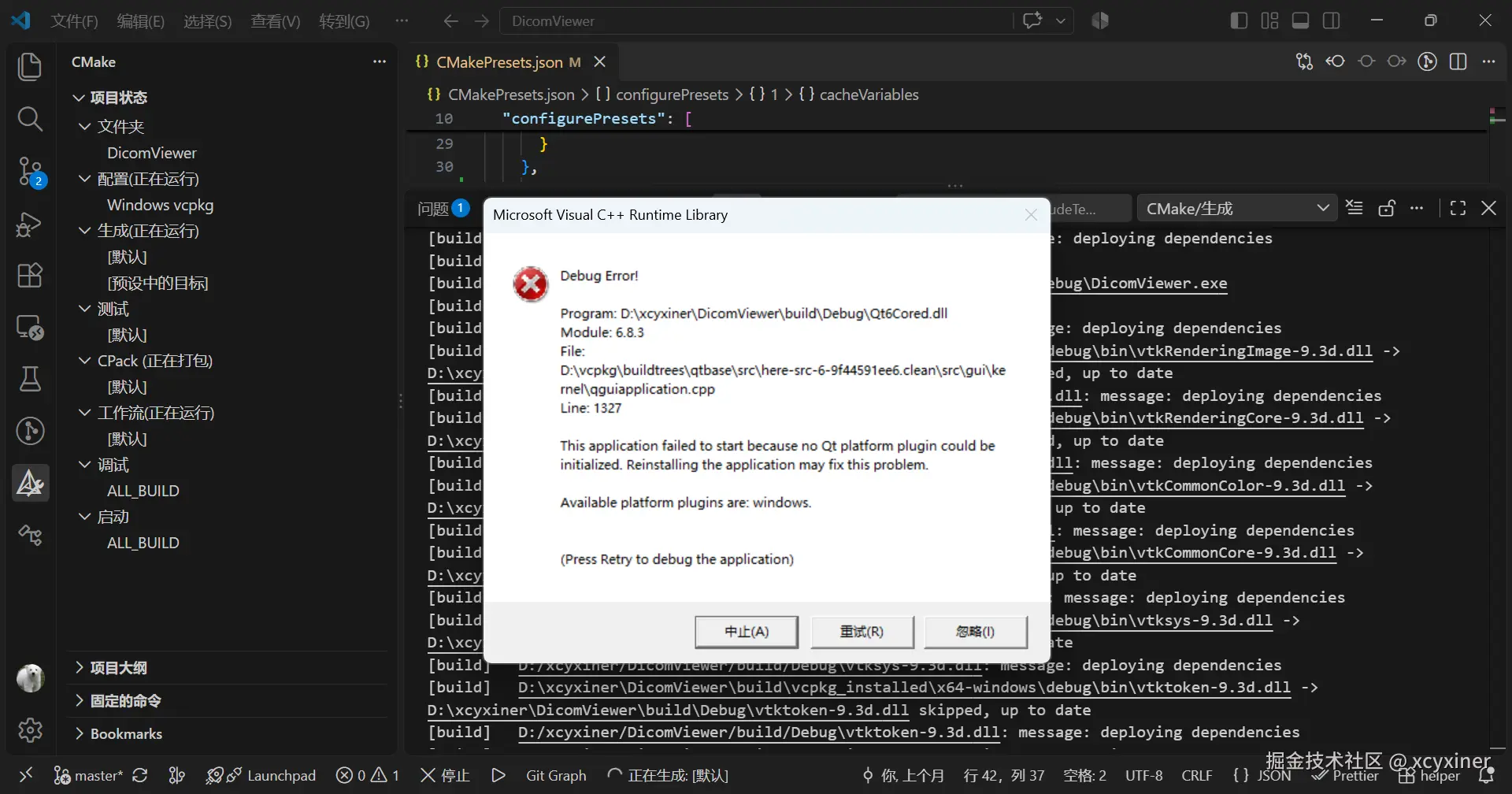Toggle output scroll lock icon
The width and height of the screenshot is (1512, 794).
tap(1386, 208)
